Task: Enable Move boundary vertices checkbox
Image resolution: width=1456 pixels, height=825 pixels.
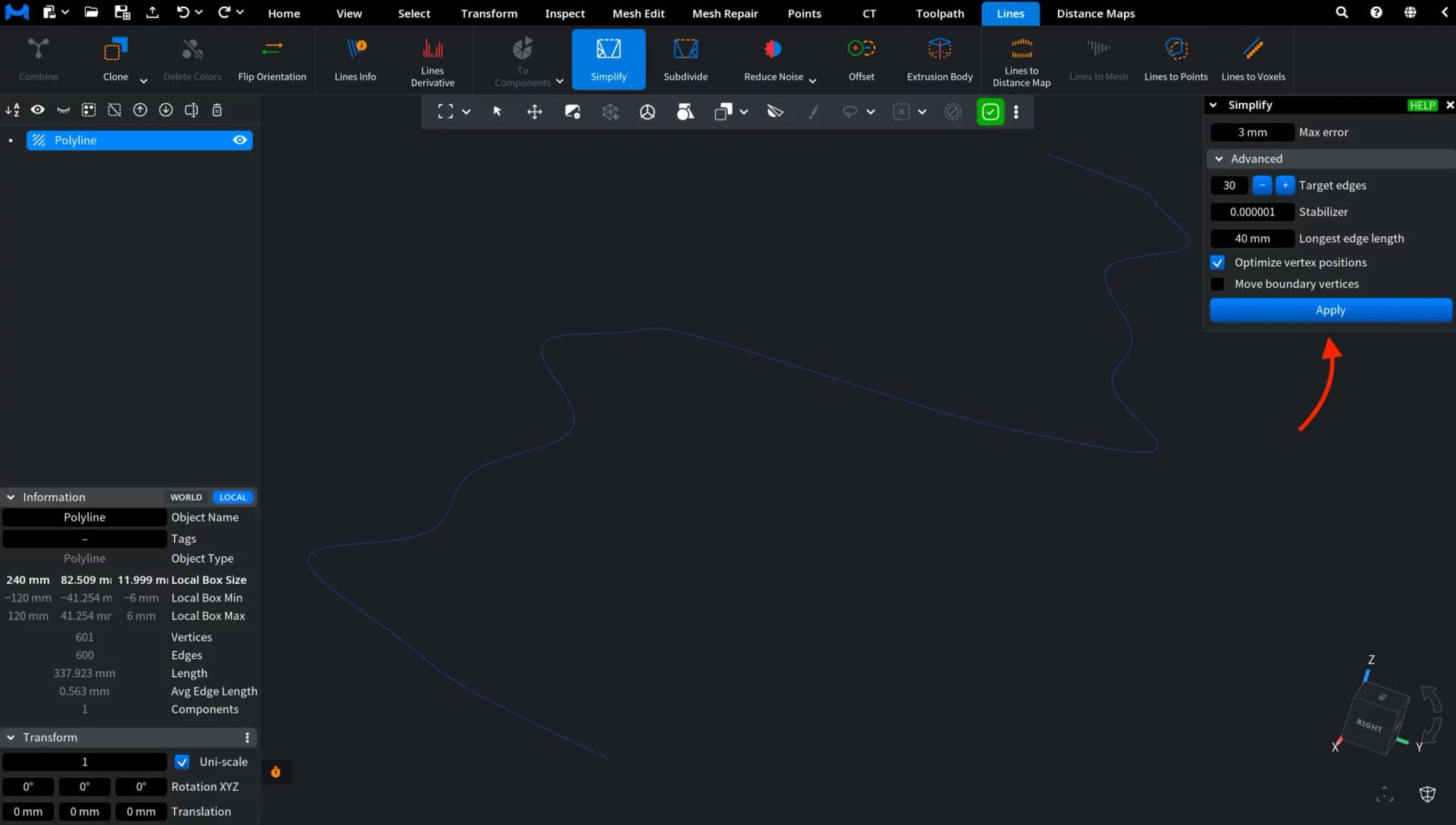Action: click(x=1217, y=284)
